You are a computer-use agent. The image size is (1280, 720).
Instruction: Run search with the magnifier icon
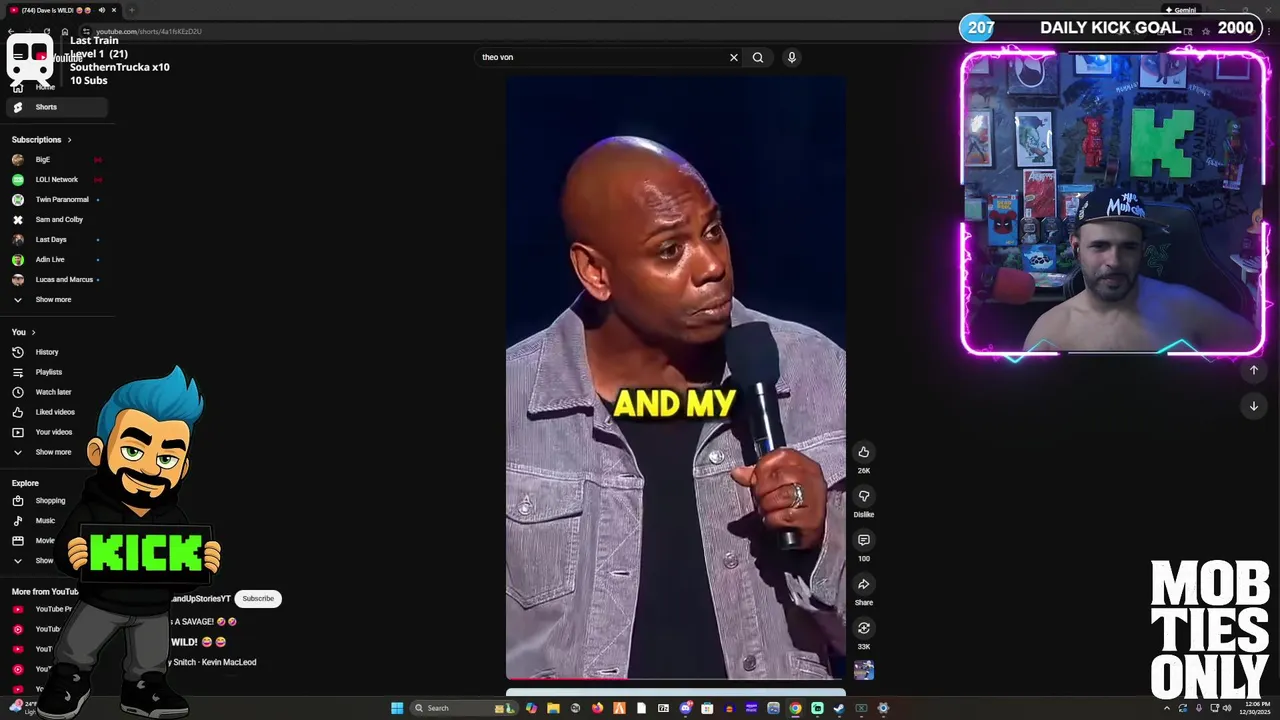click(758, 57)
